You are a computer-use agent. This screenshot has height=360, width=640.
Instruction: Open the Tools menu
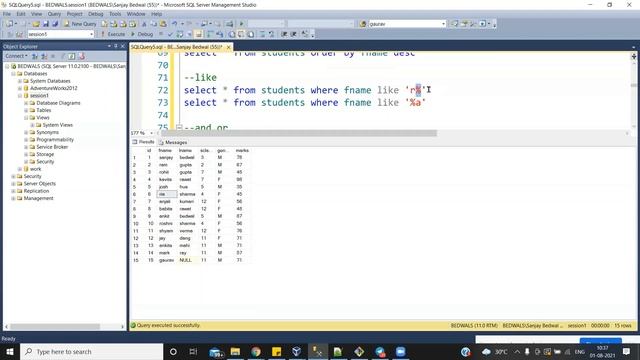click(x=115, y=14)
